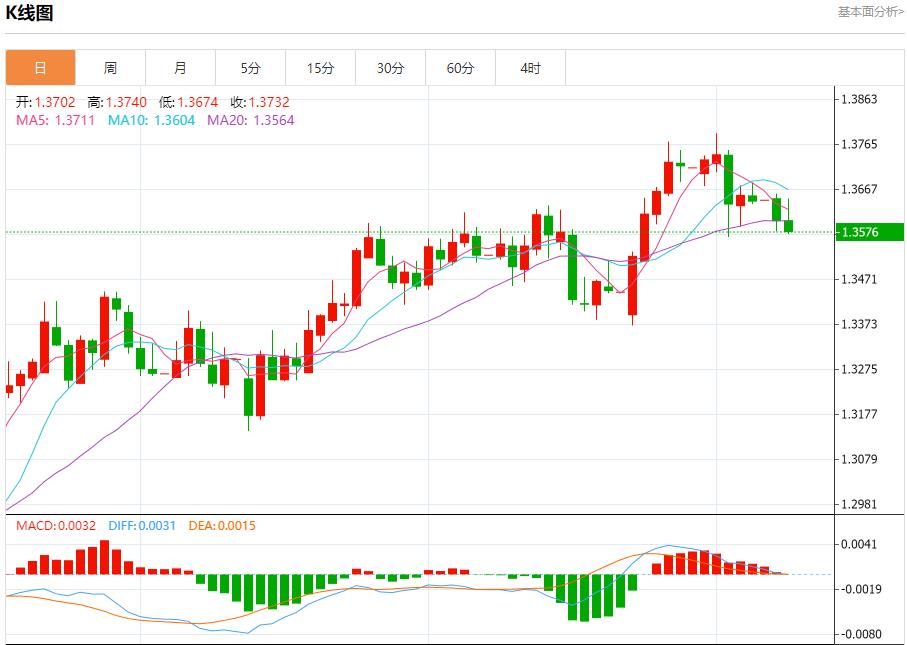
Task: Switch to the 周 weekly tab
Action: click(110, 68)
